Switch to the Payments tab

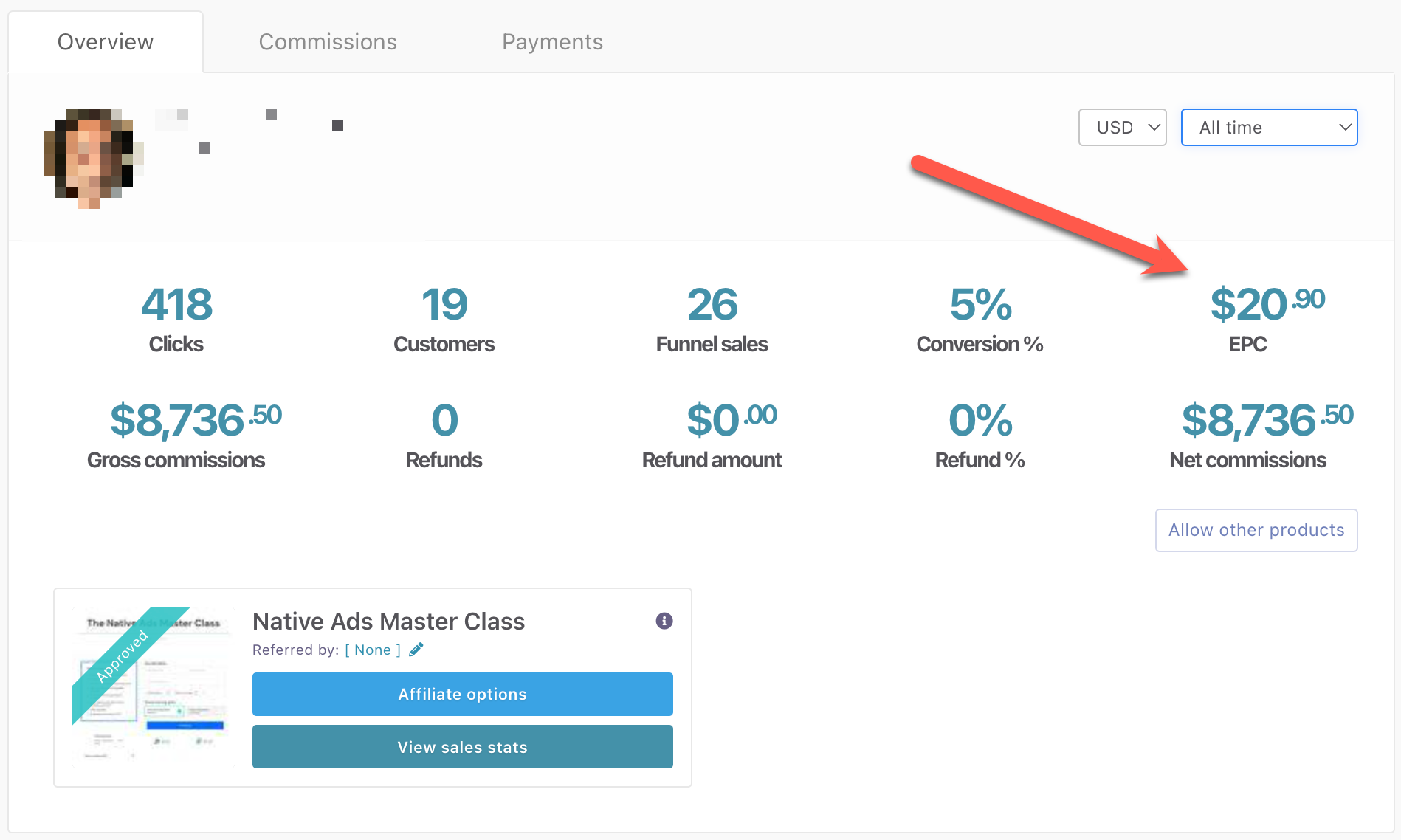[x=552, y=41]
